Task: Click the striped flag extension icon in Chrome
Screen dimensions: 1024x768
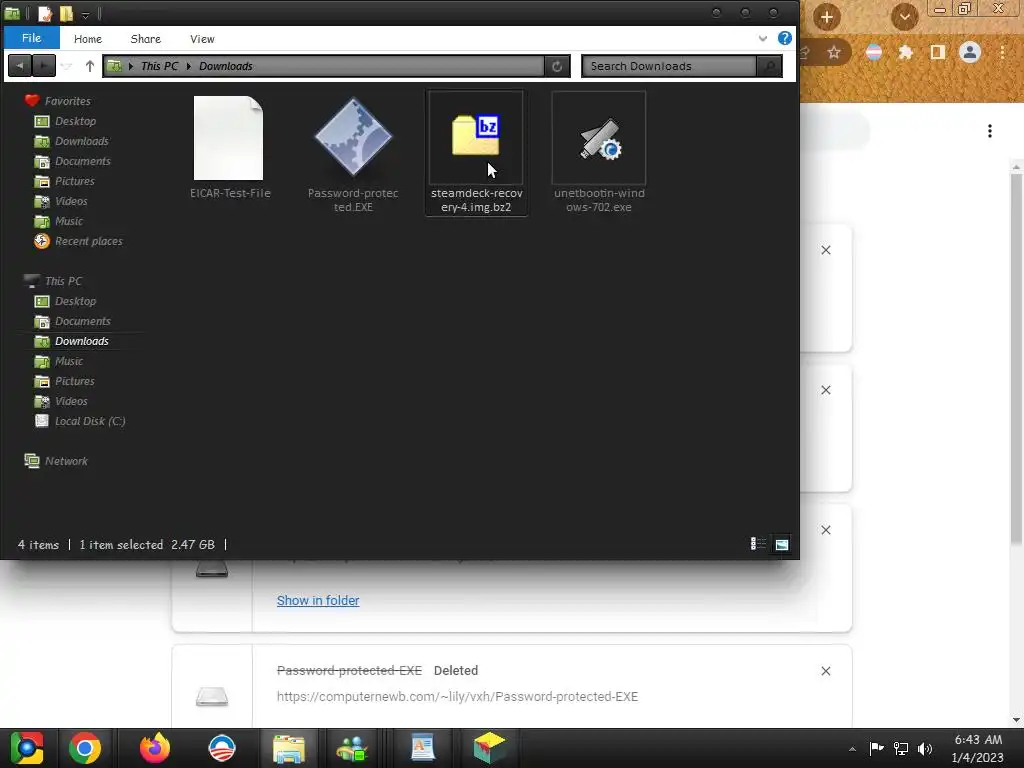Action: click(x=874, y=52)
